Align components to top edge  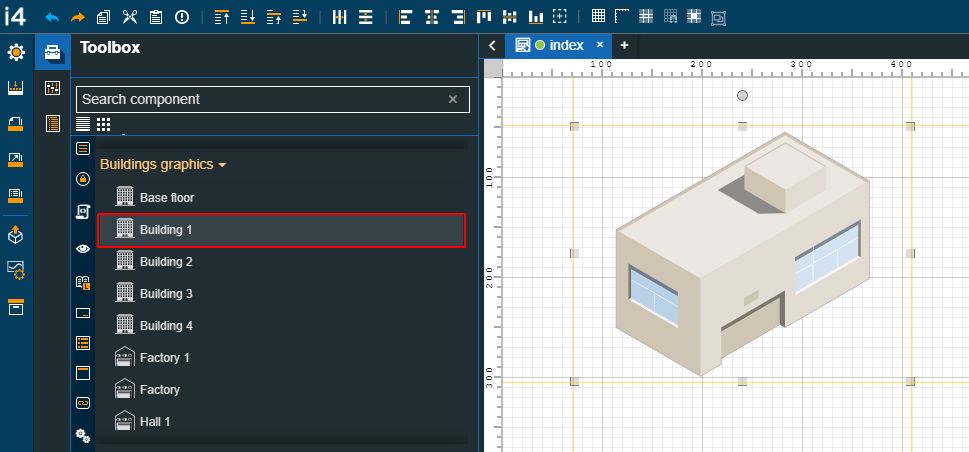484,17
